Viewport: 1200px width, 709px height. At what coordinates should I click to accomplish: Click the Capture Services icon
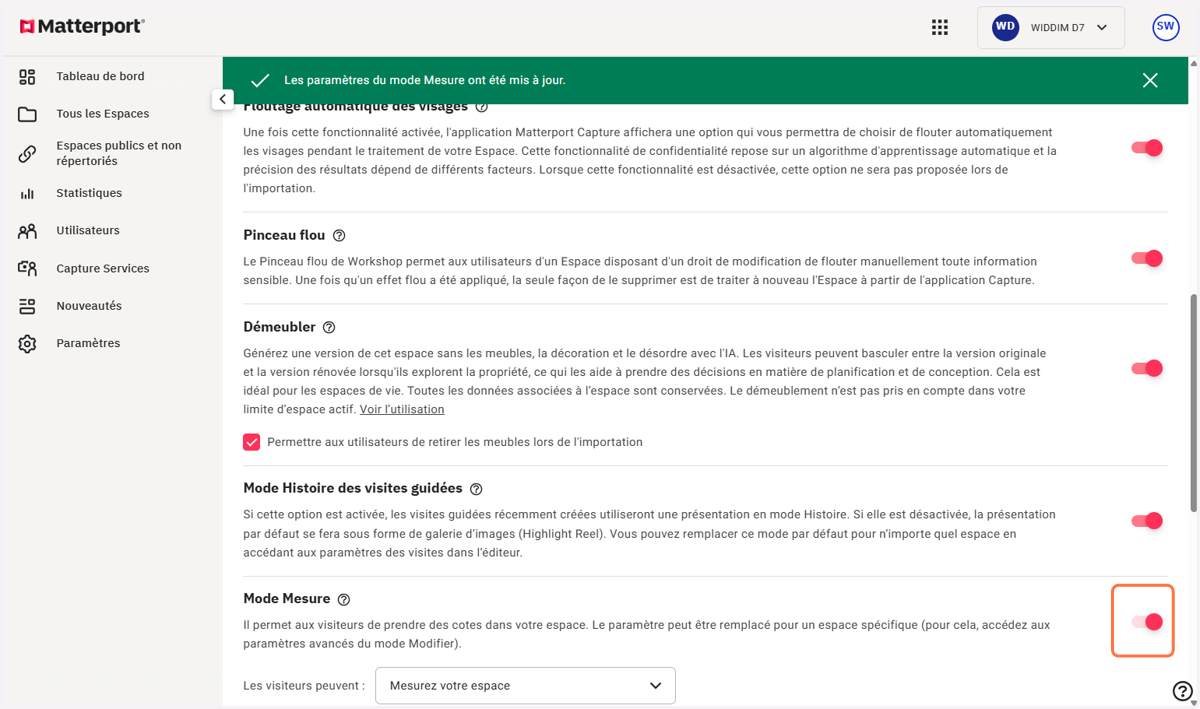(x=27, y=268)
